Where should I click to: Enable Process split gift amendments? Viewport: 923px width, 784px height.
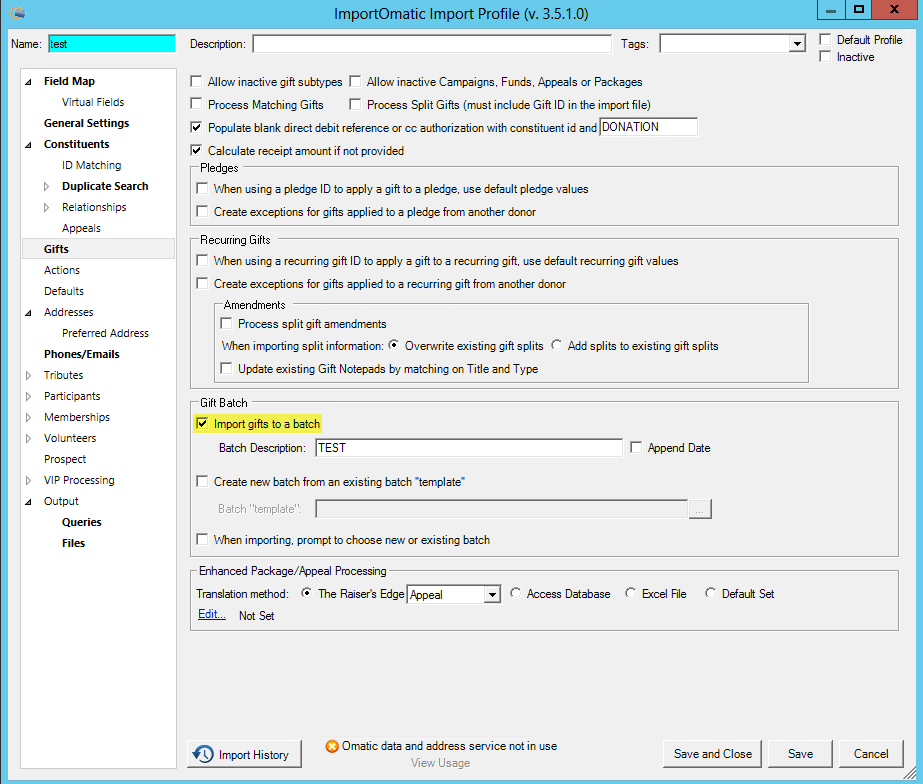(226, 322)
